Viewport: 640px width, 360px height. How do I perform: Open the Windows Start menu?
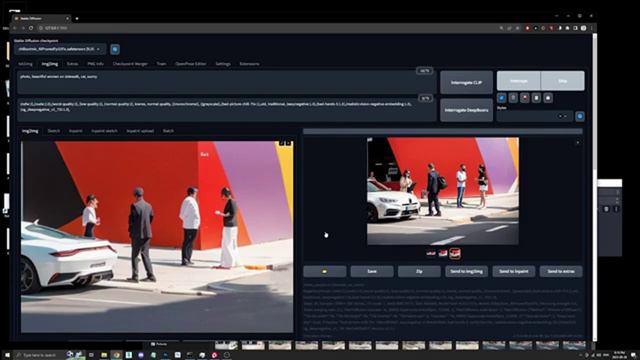coord(7,355)
